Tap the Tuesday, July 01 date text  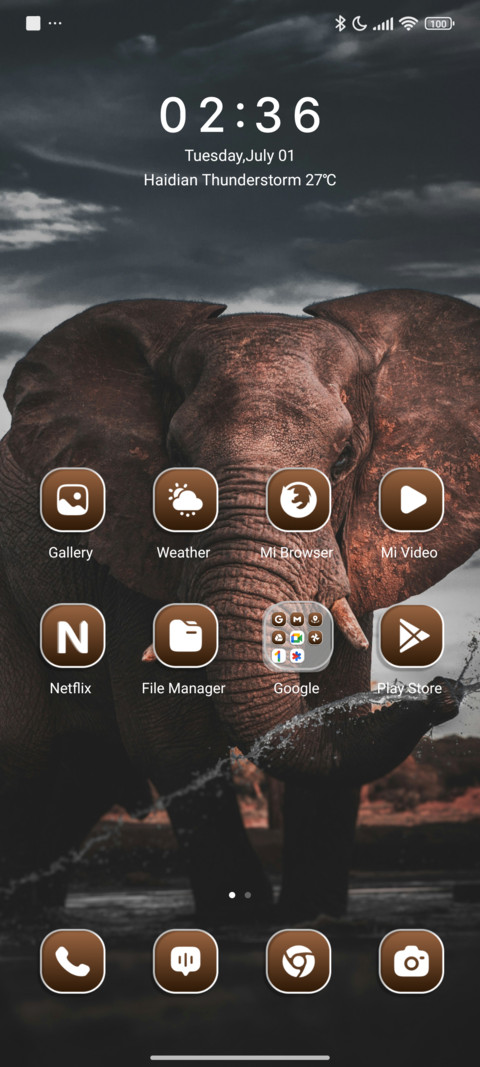click(x=240, y=156)
